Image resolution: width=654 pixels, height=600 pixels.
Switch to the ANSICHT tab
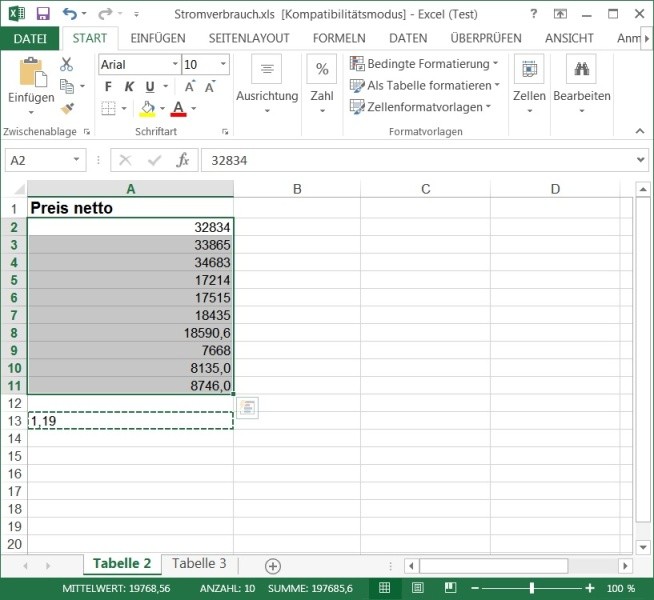pyautogui.click(x=569, y=38)
